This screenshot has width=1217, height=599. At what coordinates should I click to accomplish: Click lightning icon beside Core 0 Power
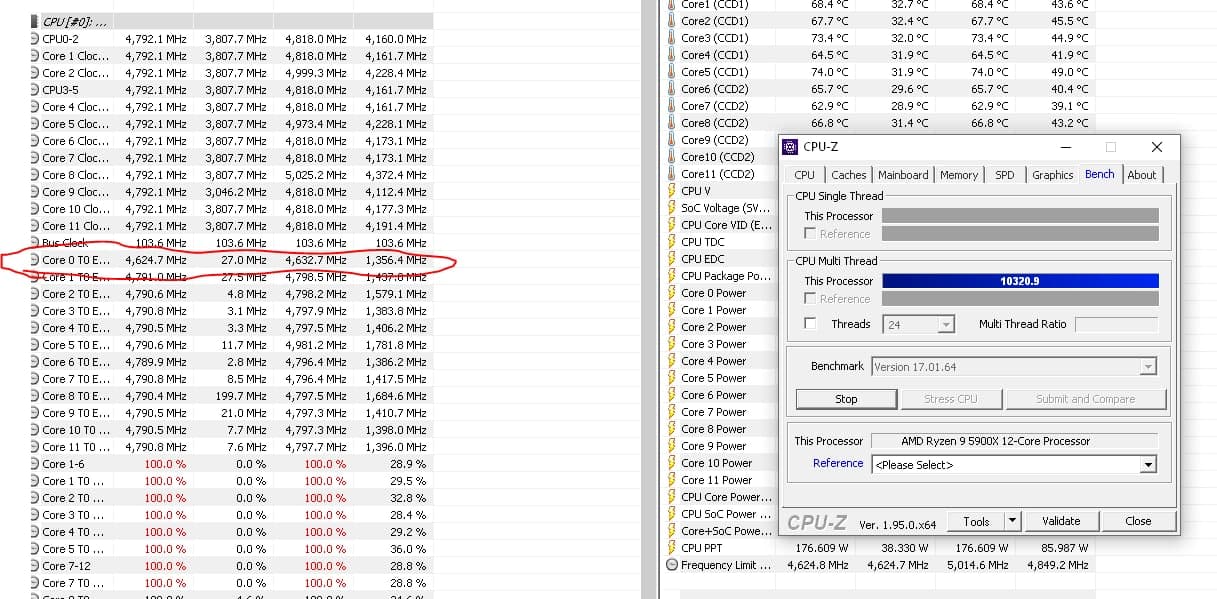pyautogui.click(x=672, y=293)
